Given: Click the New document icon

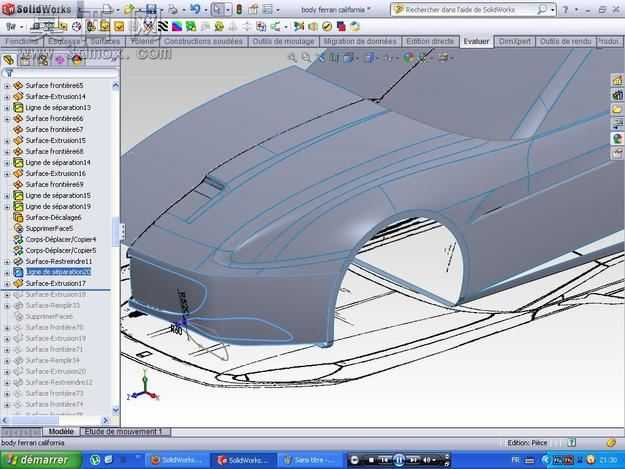Looking at the screenshot, I should (107, 9).
